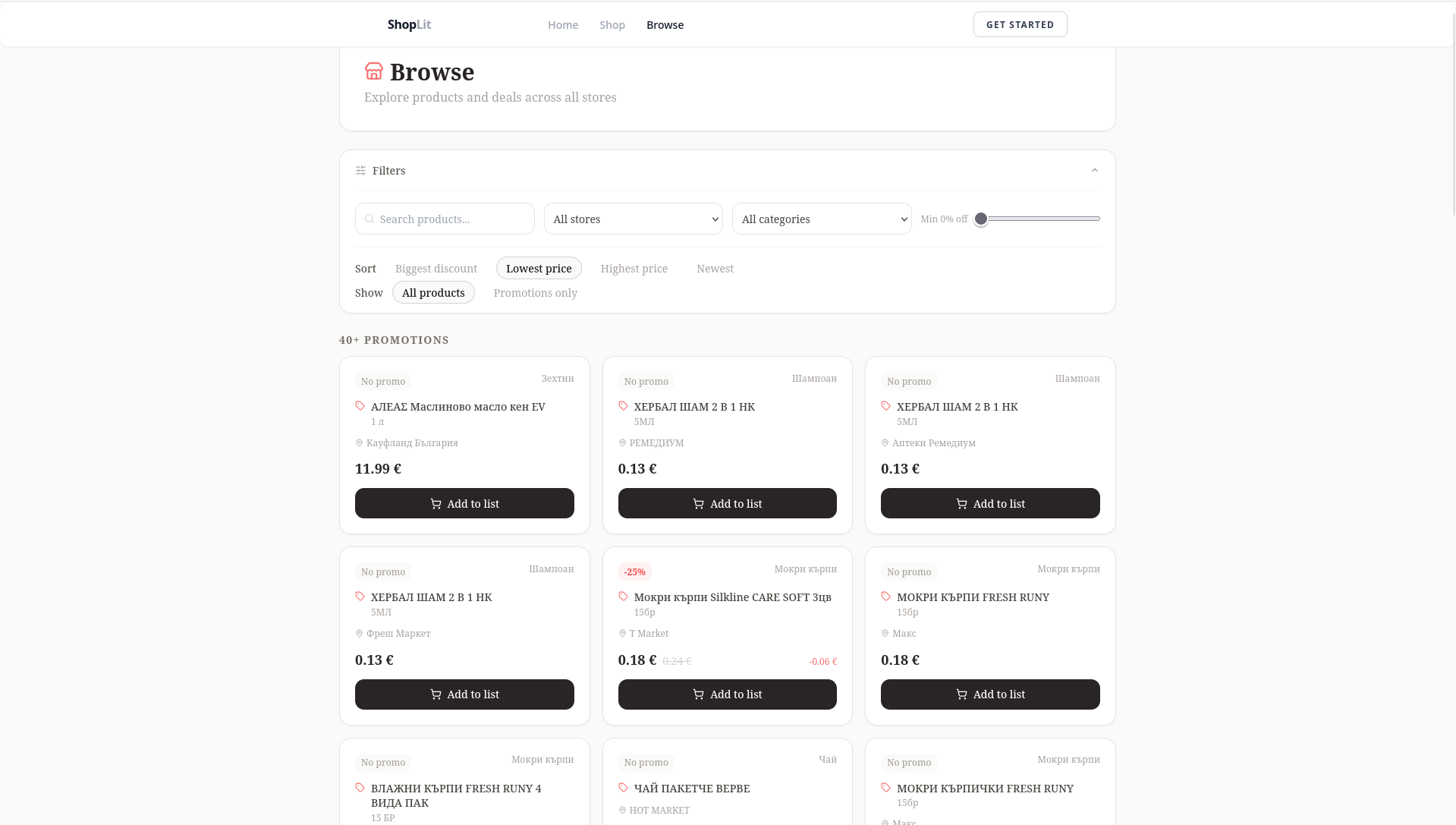
Task: Go to the Home nav link
Action: click(562, 25)
